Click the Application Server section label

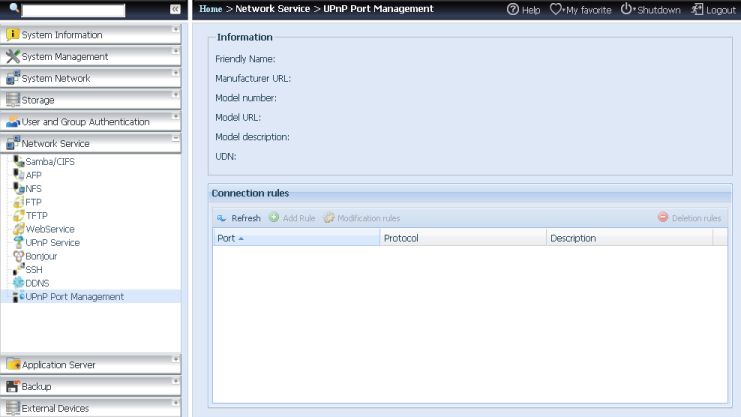[x=59, y=365]
